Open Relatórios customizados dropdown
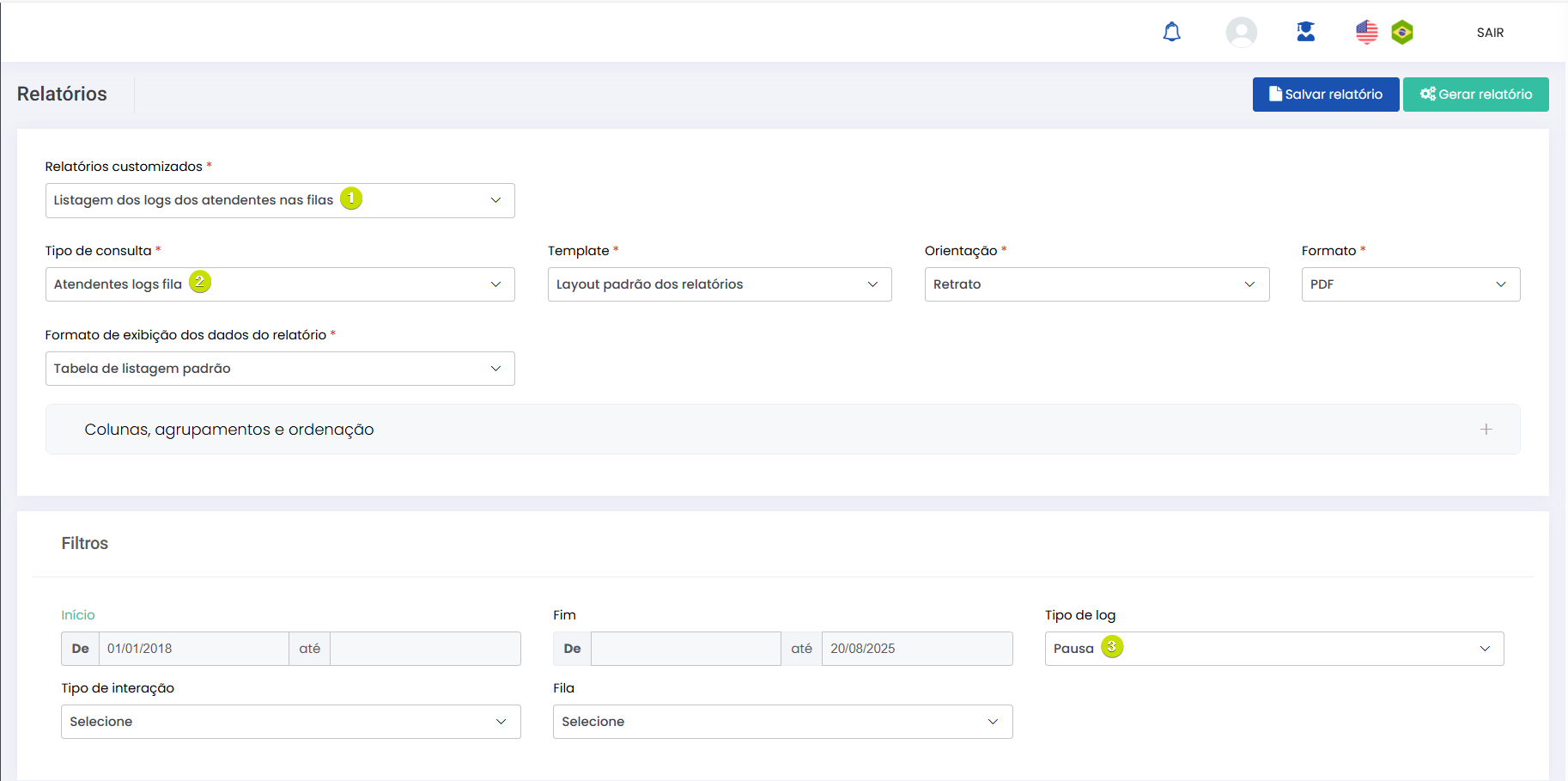Viewport: 1568px width, 781px height. [279, 200]
